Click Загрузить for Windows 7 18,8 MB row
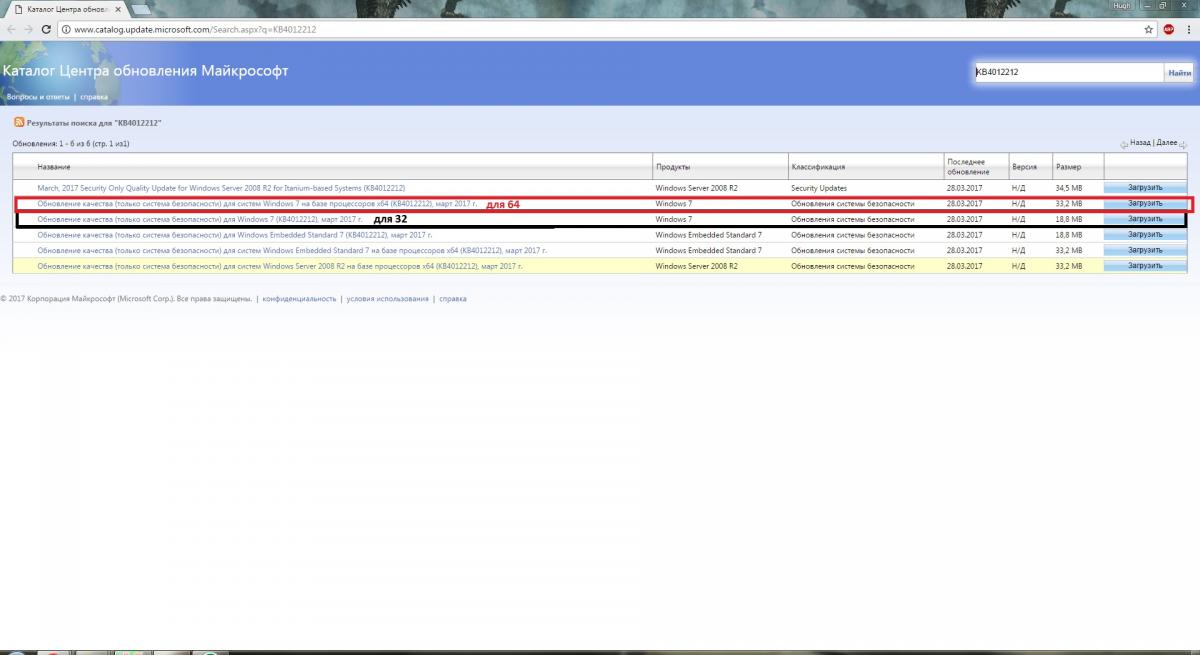The height and width of the screenshot is (655, 1200). [x=1145, y=219]
